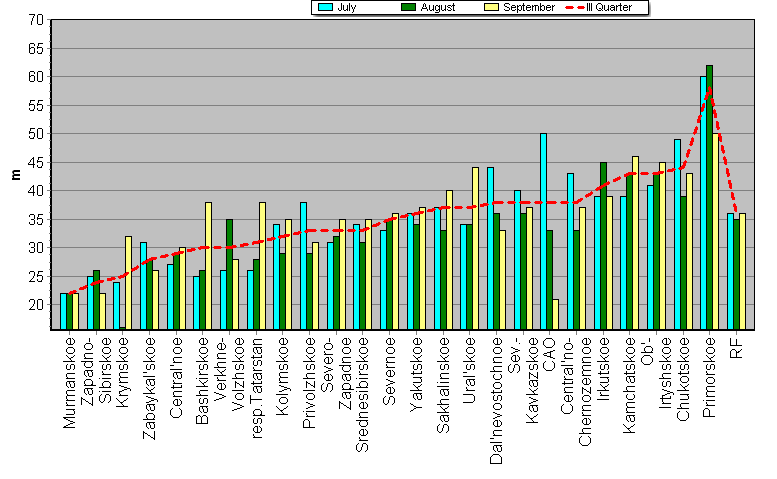Viewport: 777px width, 479px height.
Task: Click the short yellow September bar for CAO
Action: pos(555,314)
